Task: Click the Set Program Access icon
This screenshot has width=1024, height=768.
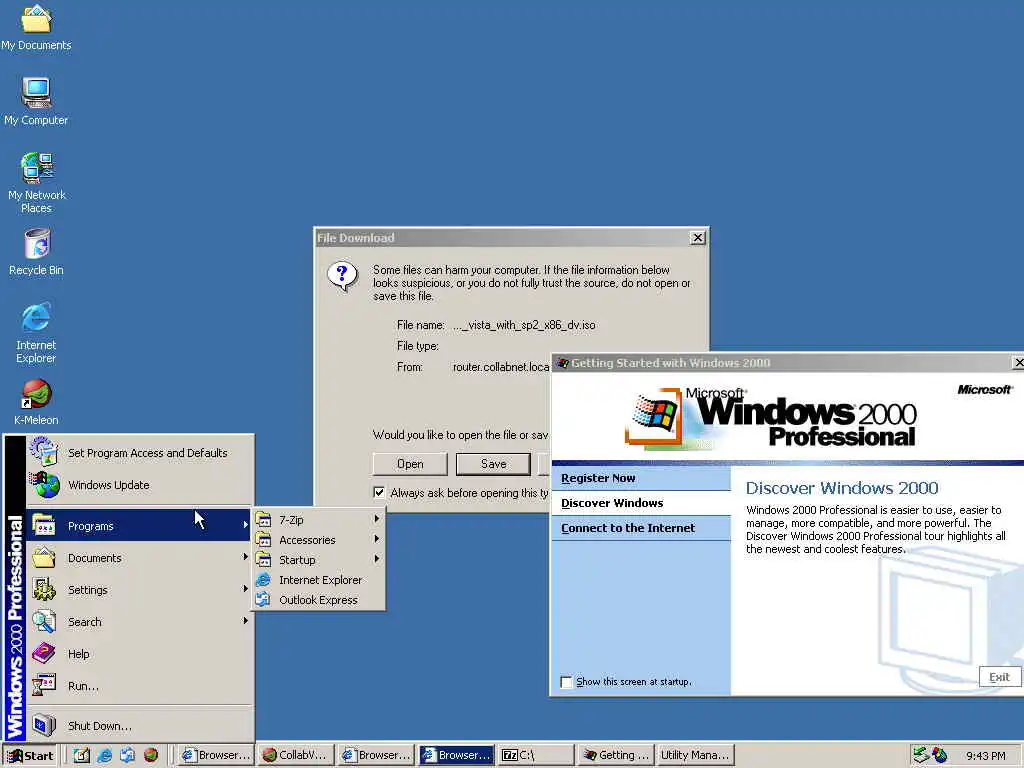Action: tap(43, 451)
